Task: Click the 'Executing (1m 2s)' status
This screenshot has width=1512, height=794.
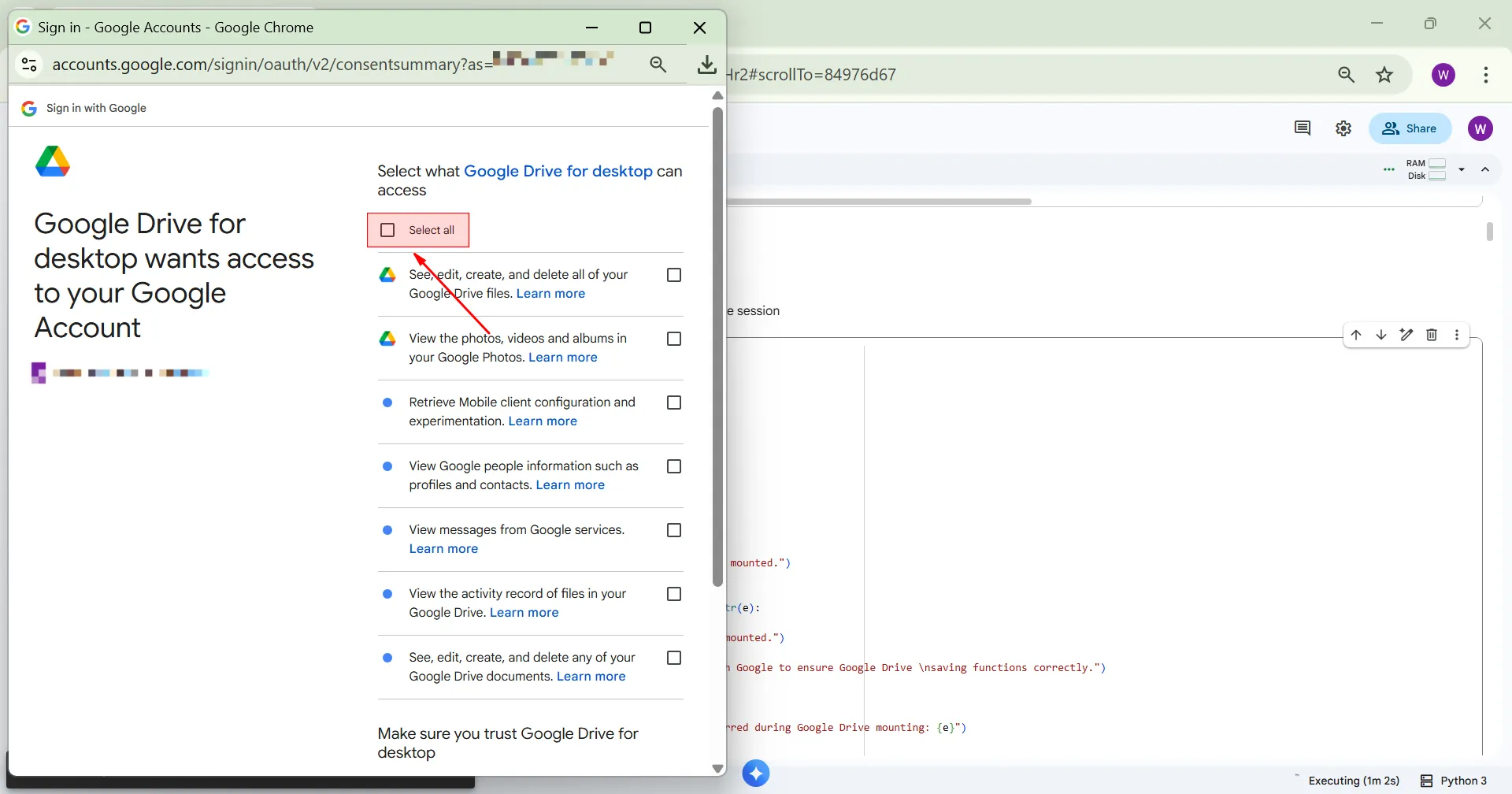Action: click(1354, 781)
